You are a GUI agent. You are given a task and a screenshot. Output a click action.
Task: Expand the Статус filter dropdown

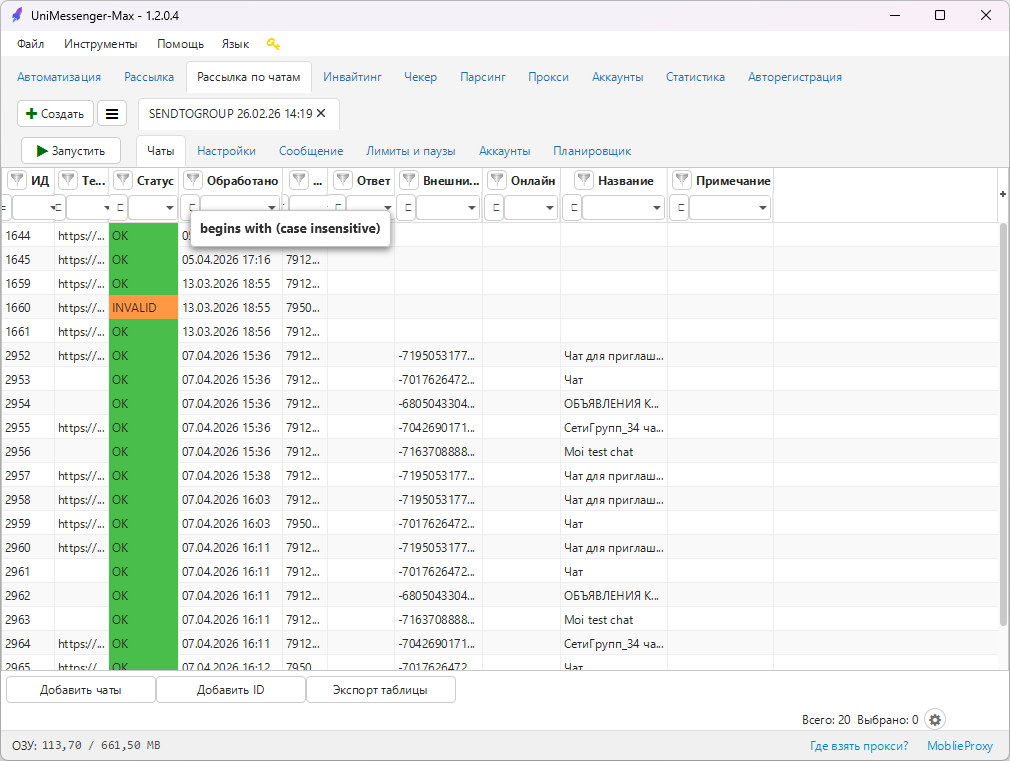(x=169, y=207)
